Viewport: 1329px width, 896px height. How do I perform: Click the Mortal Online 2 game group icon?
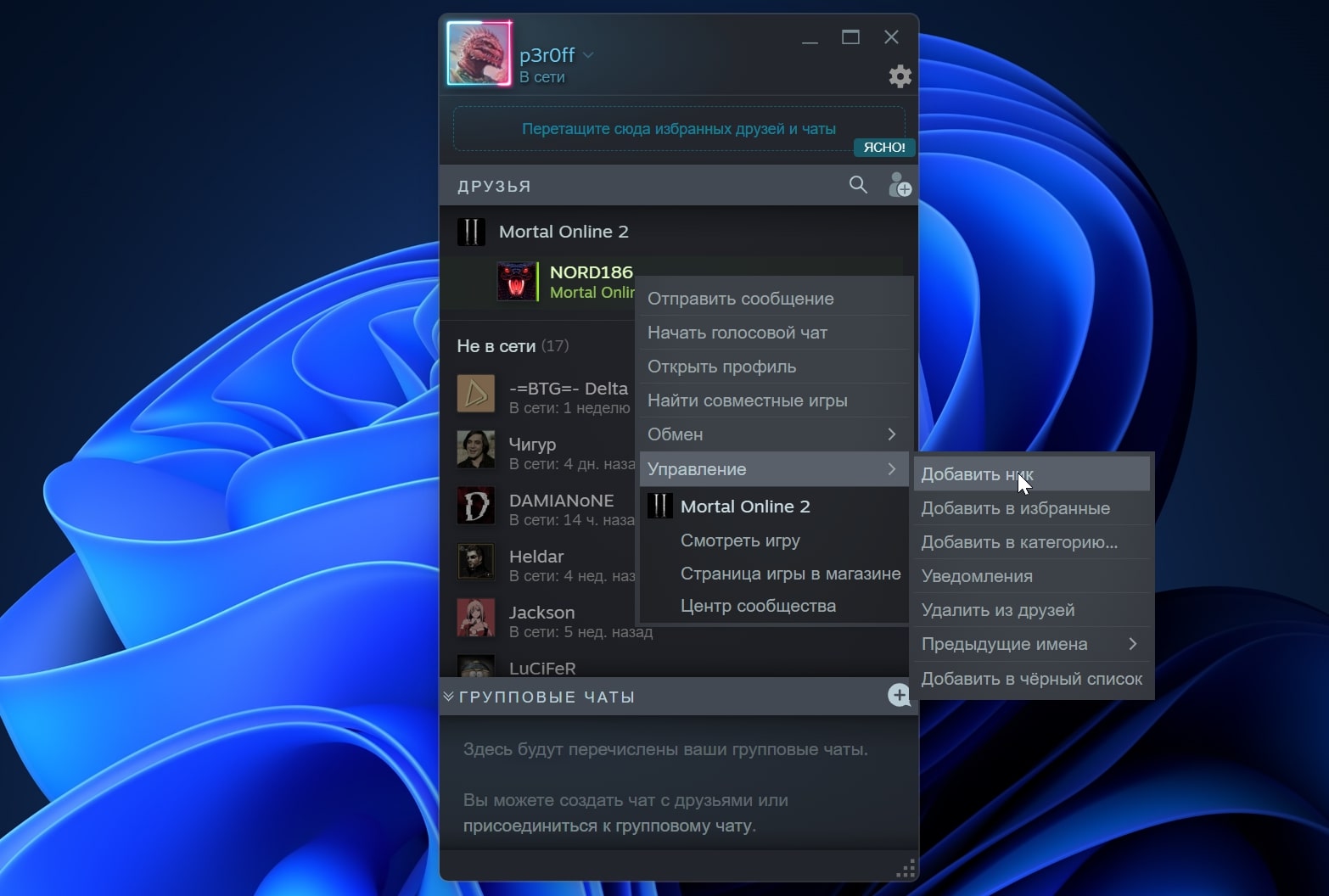[471, 232]
